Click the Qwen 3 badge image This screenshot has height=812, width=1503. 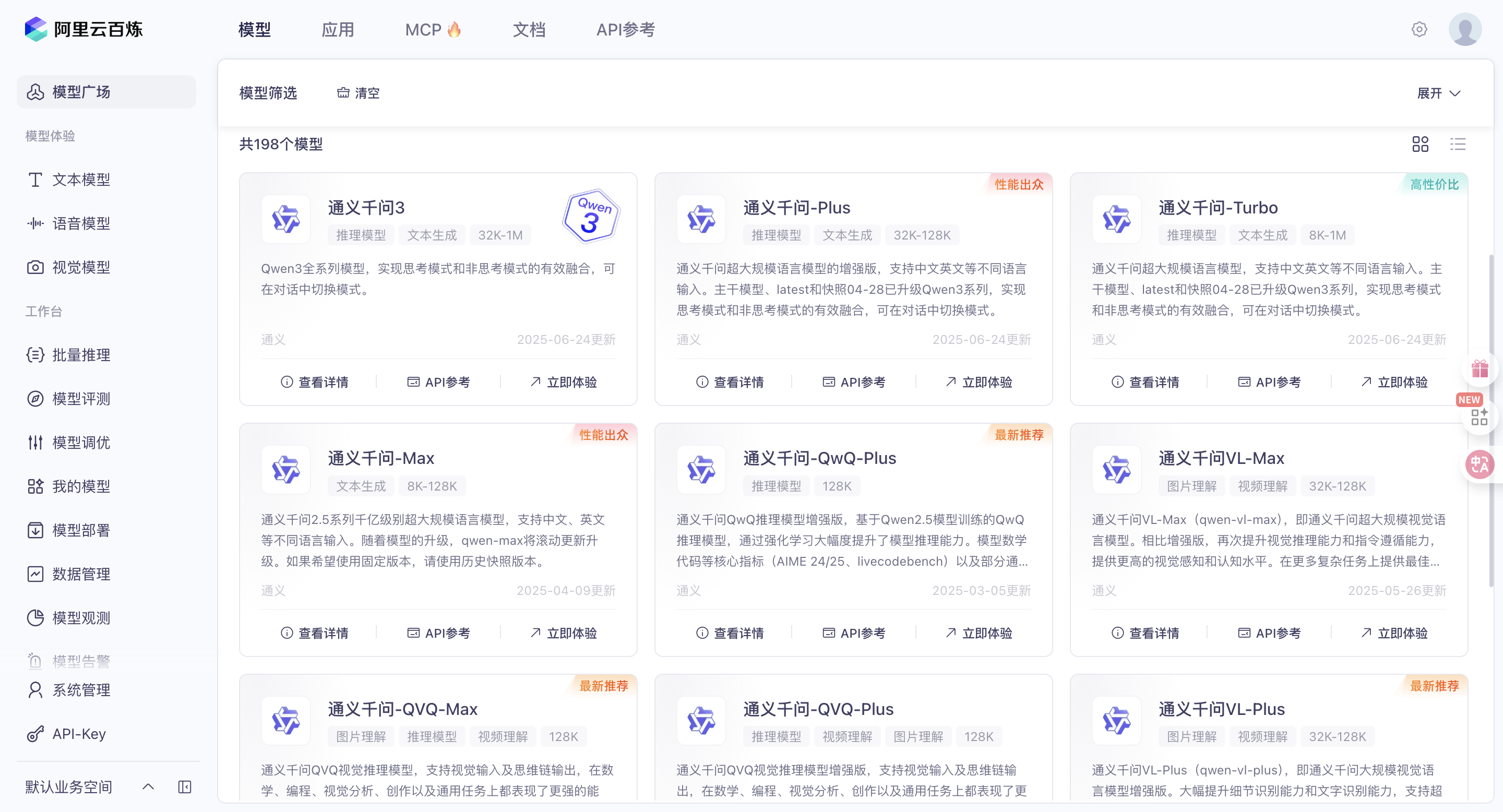point(590,216)
